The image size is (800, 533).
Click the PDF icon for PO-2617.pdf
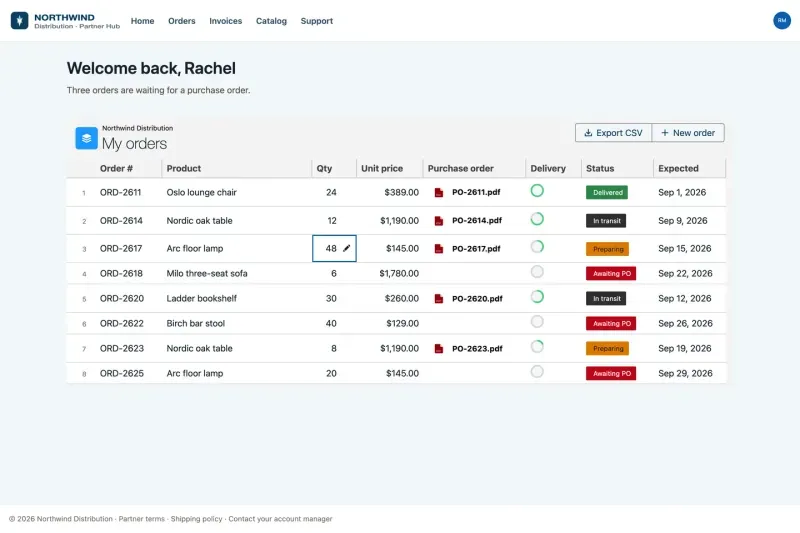pos(438,248)
